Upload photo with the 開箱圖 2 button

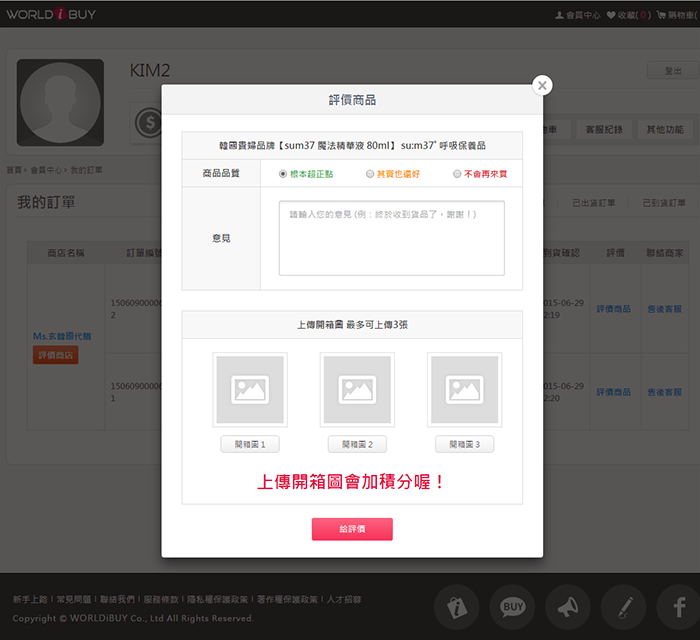(357, 444)
